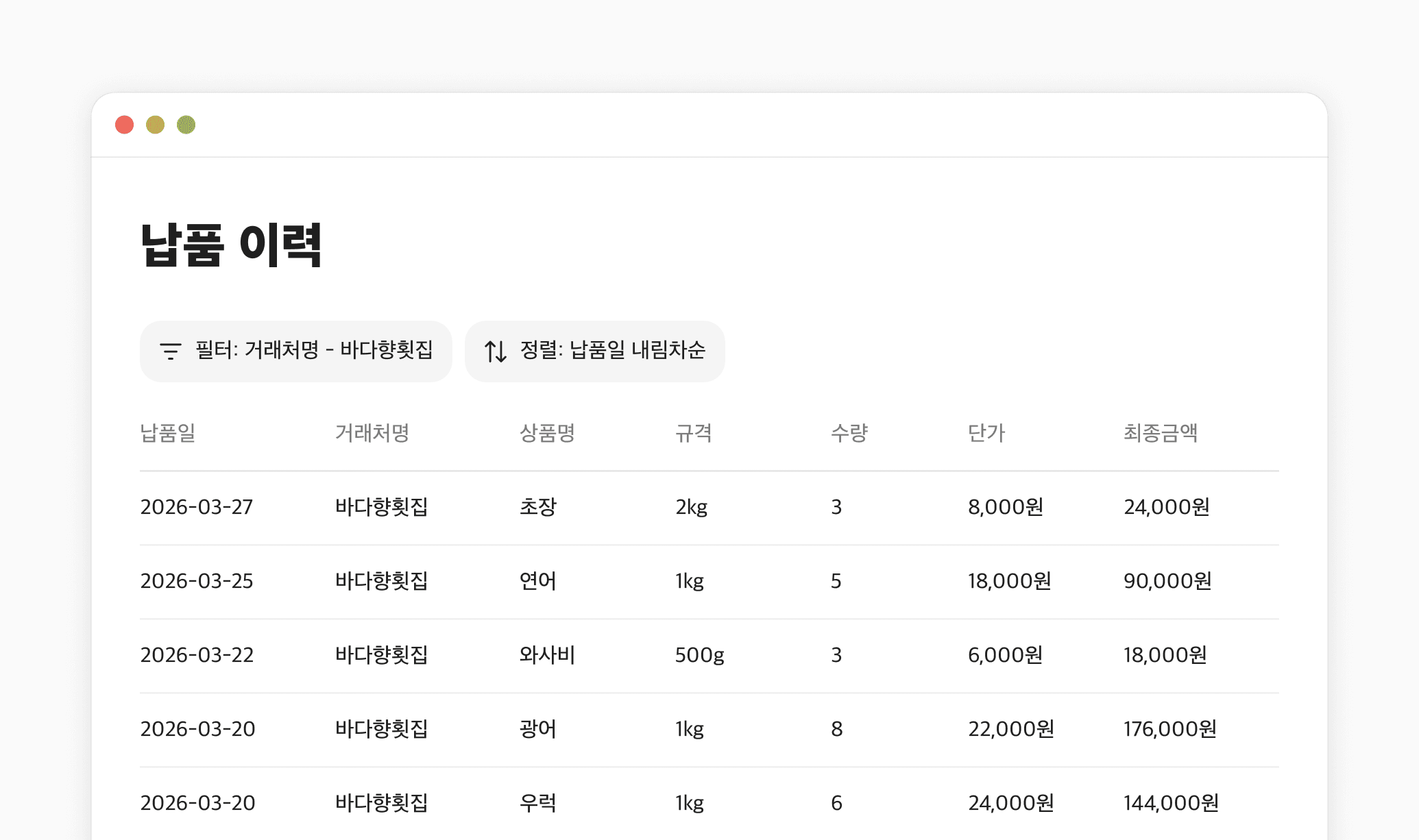Select the 상품명 column header
This screenshot has width=1419, height=840.
click(546, 433)
